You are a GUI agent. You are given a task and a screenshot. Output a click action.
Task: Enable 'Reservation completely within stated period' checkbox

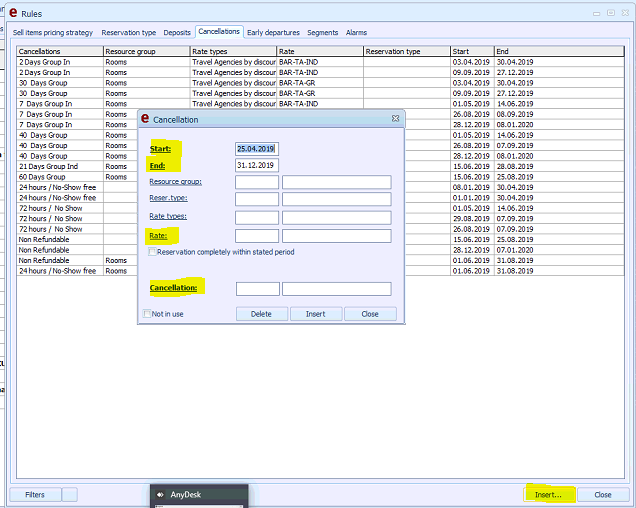pos(152,252)
